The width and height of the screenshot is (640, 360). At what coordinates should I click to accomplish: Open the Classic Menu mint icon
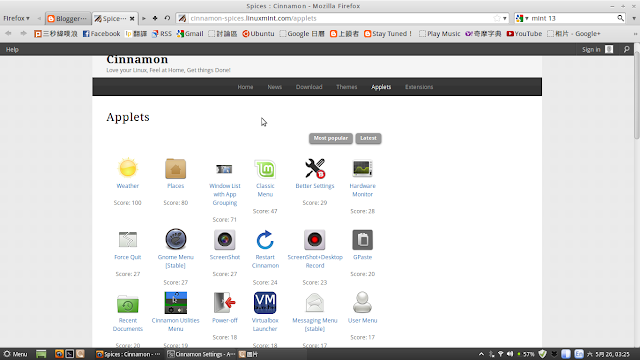point(265,169)
